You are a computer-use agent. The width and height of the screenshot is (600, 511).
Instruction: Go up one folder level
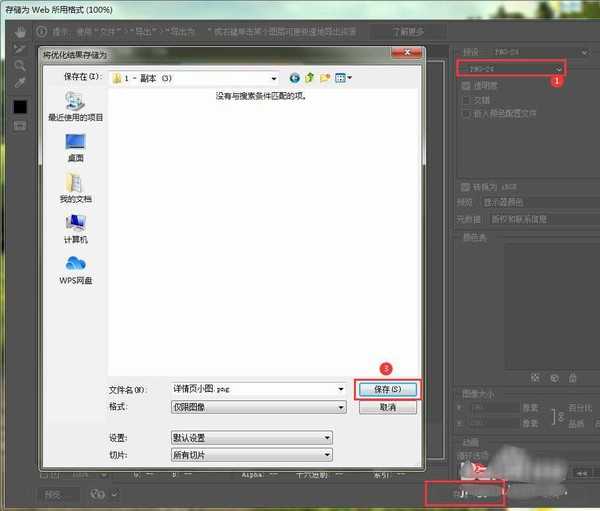310,77
